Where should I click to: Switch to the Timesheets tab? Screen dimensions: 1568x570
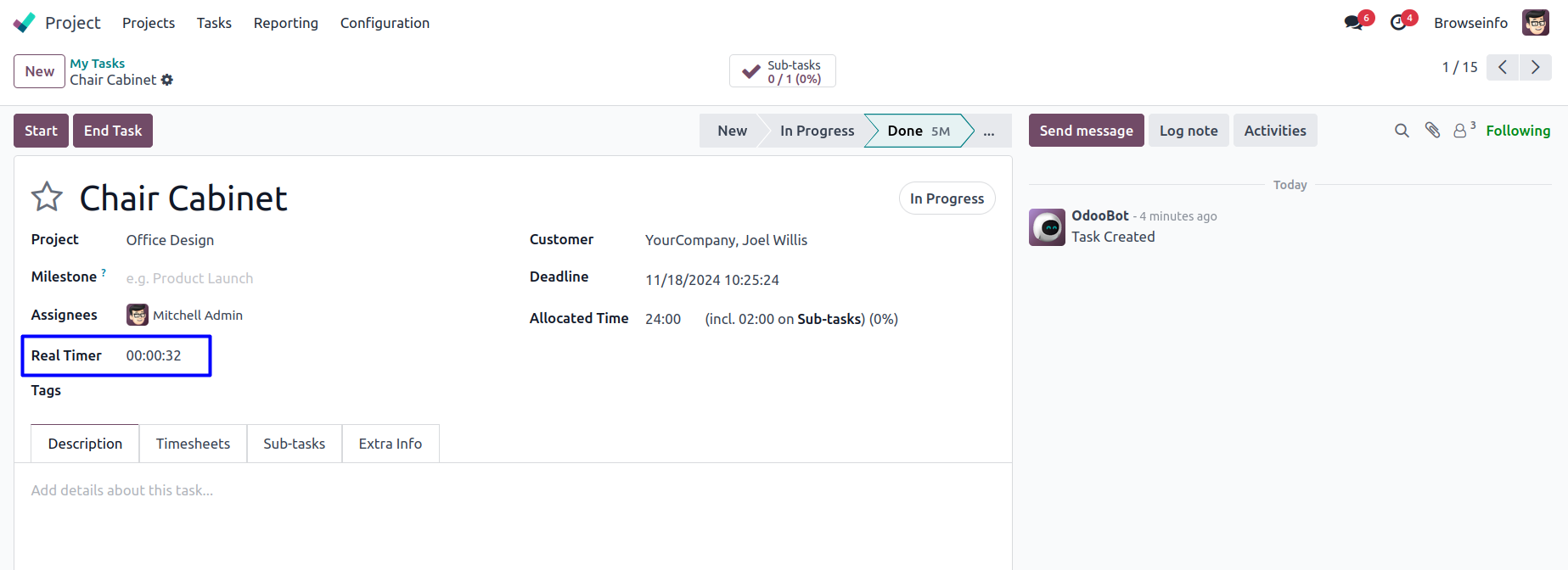click(x=193, y=444)
